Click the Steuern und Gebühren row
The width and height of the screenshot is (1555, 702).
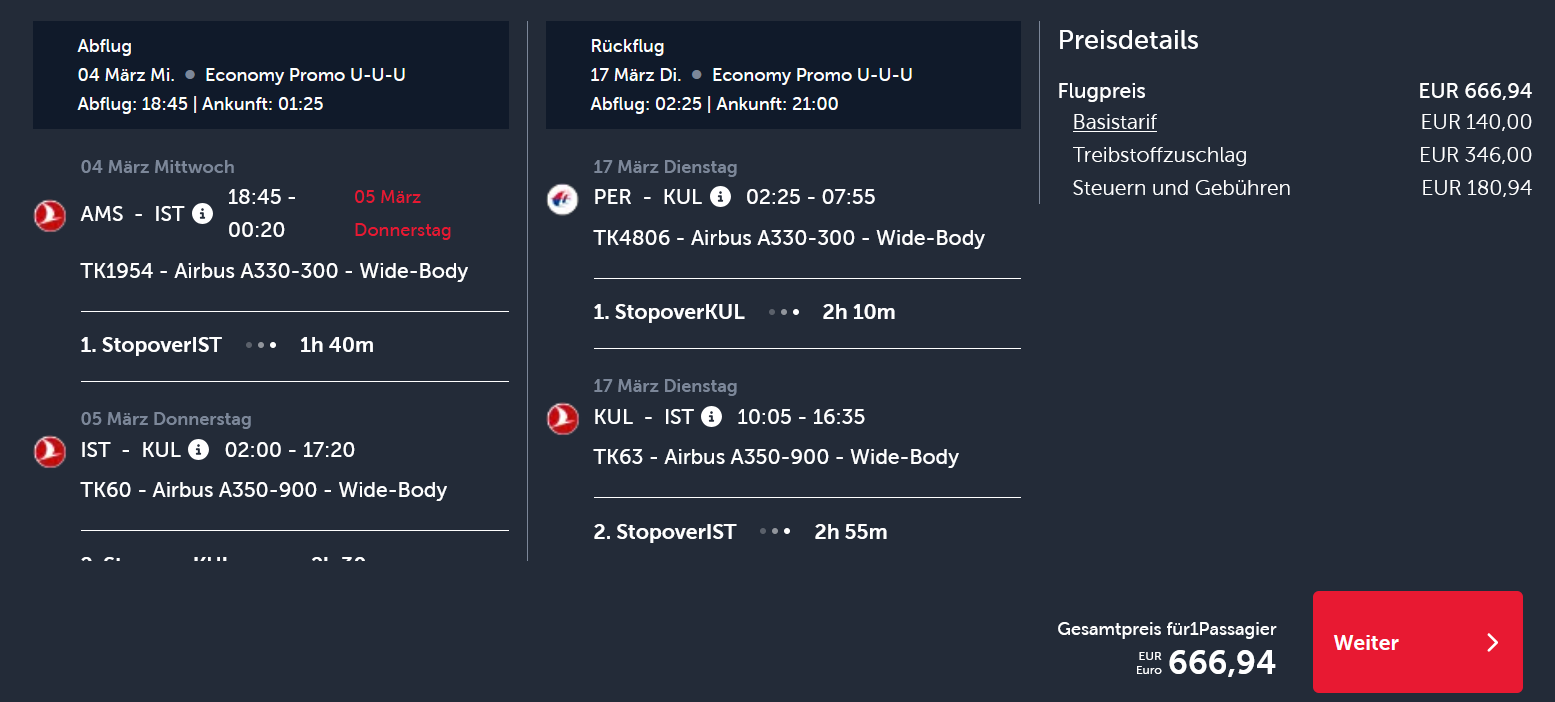click(x=1301, y=188)
